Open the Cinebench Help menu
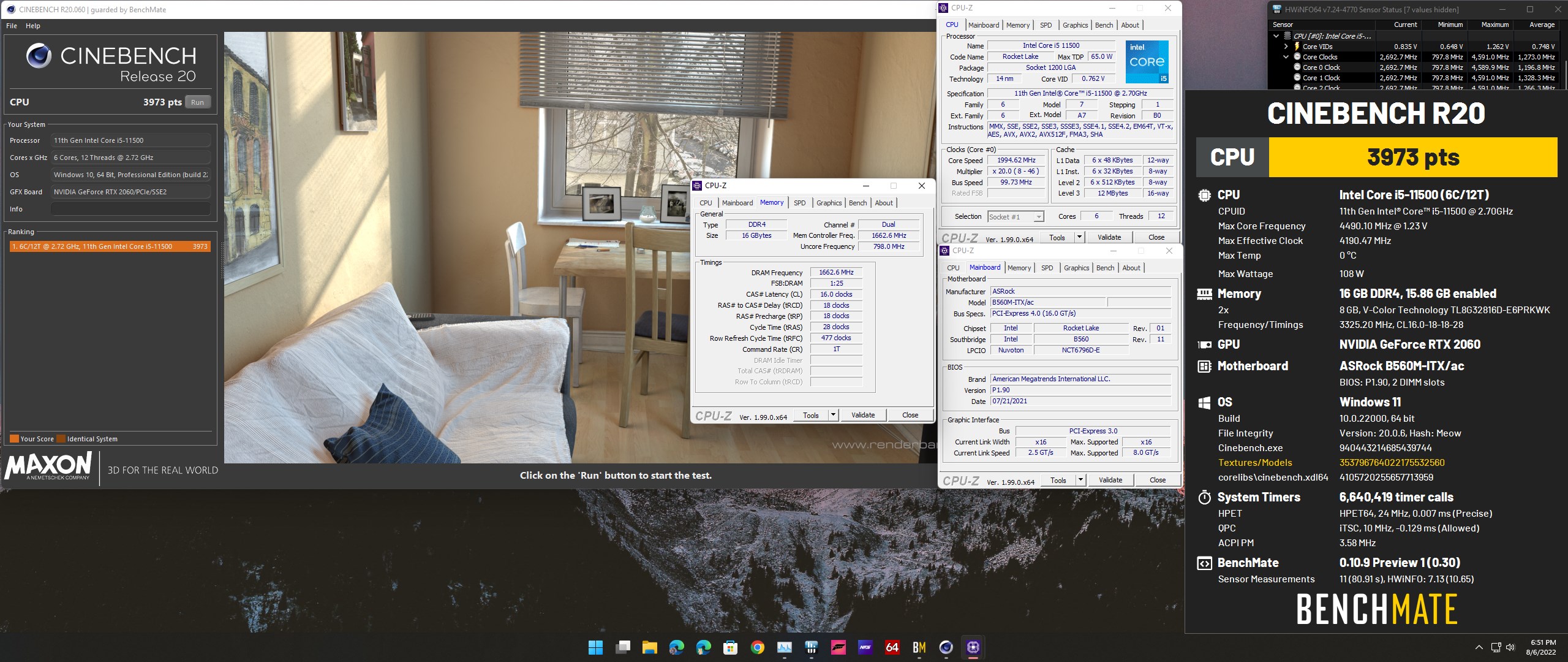This screenshot has width=1568, height=662. [x=33, y=26]
